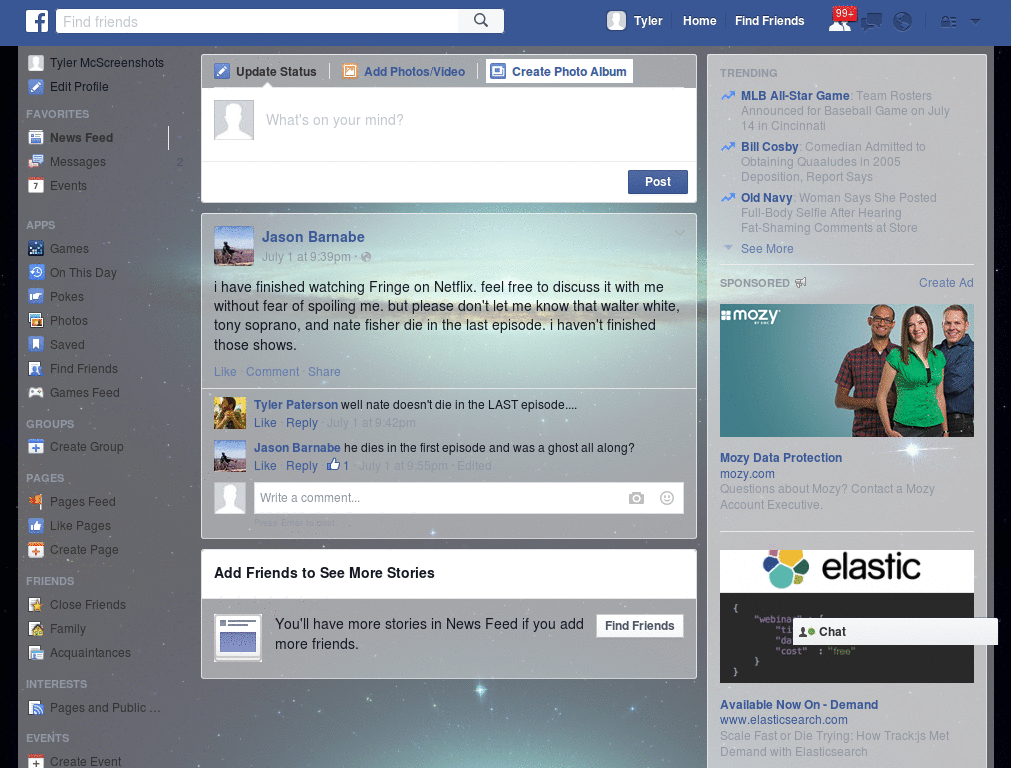Open the messages chat bubbles icon
Viewport: 1024px width, 768px height.
click(x=871, y=22)
